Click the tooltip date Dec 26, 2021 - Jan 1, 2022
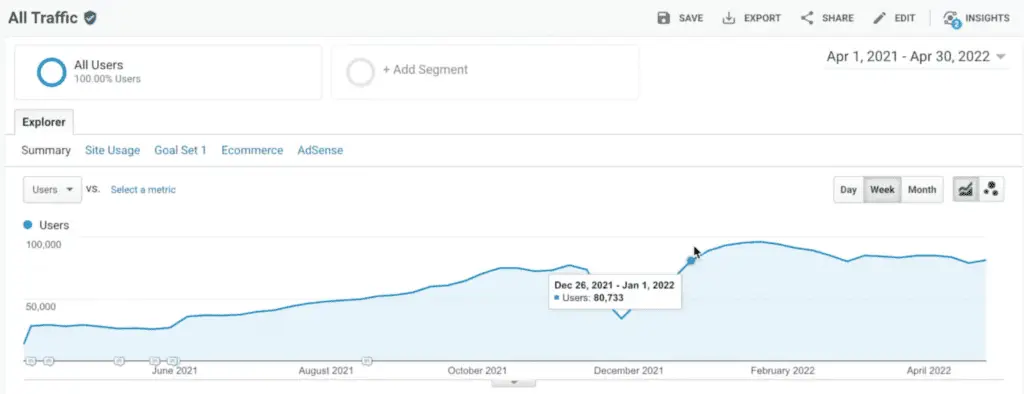 coord(615,285)
